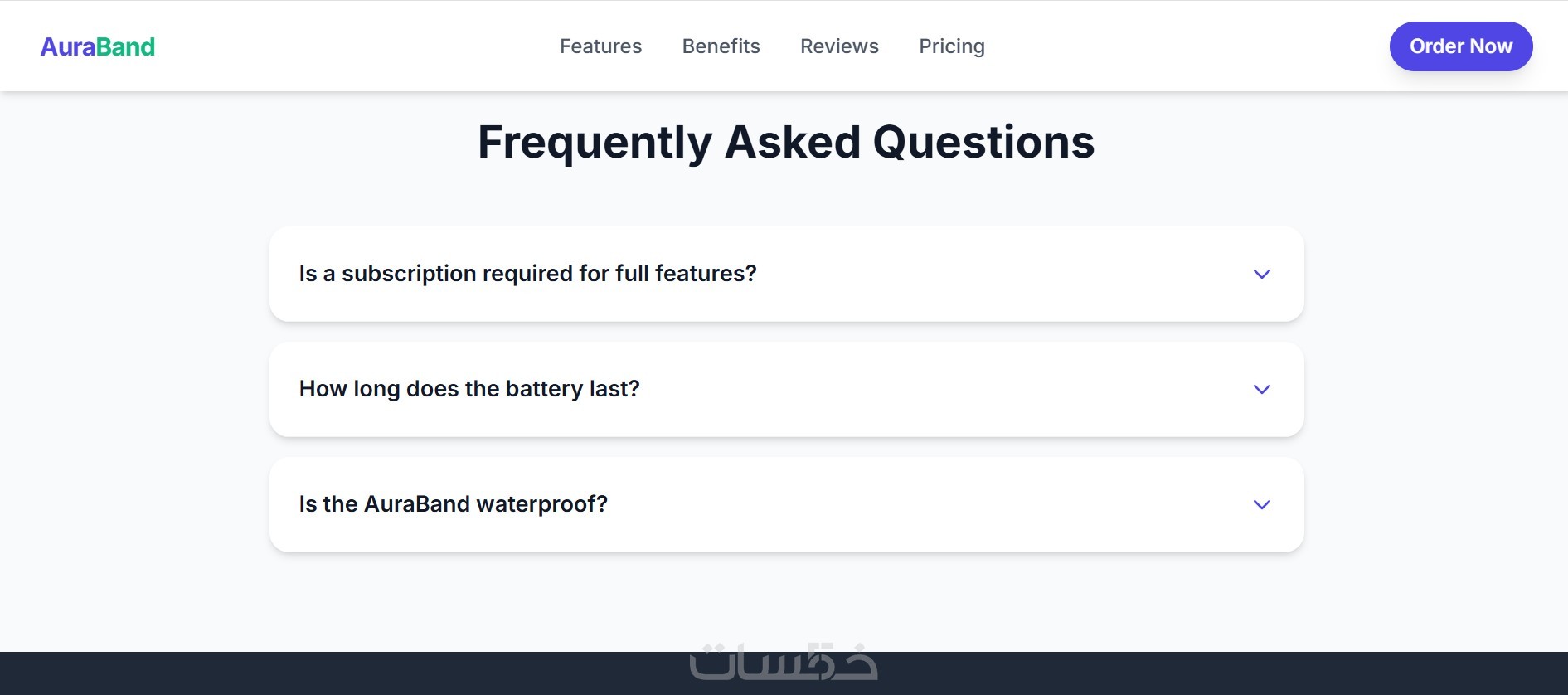Click the chevron icon beside the battery question

(1261, 389)
